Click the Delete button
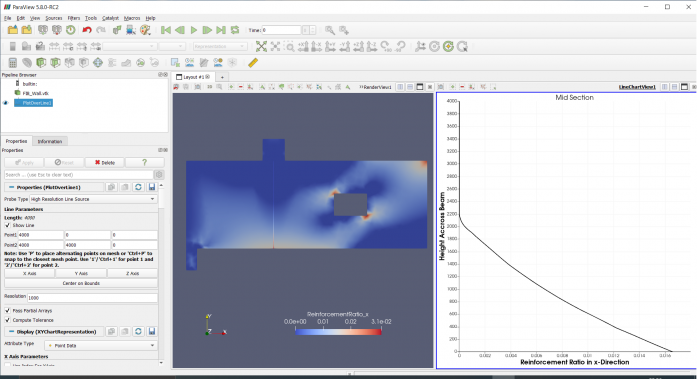The height and width of the screenshot is (379, 700). point(104,162)
